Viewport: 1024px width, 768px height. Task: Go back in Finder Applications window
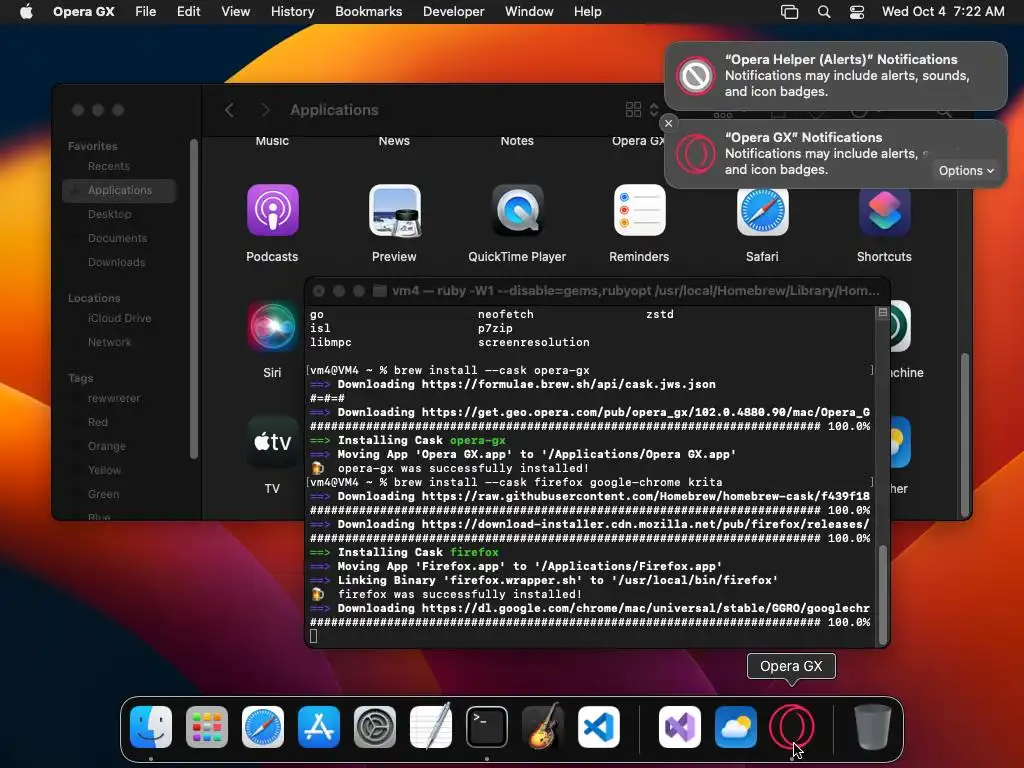[229, 110]
